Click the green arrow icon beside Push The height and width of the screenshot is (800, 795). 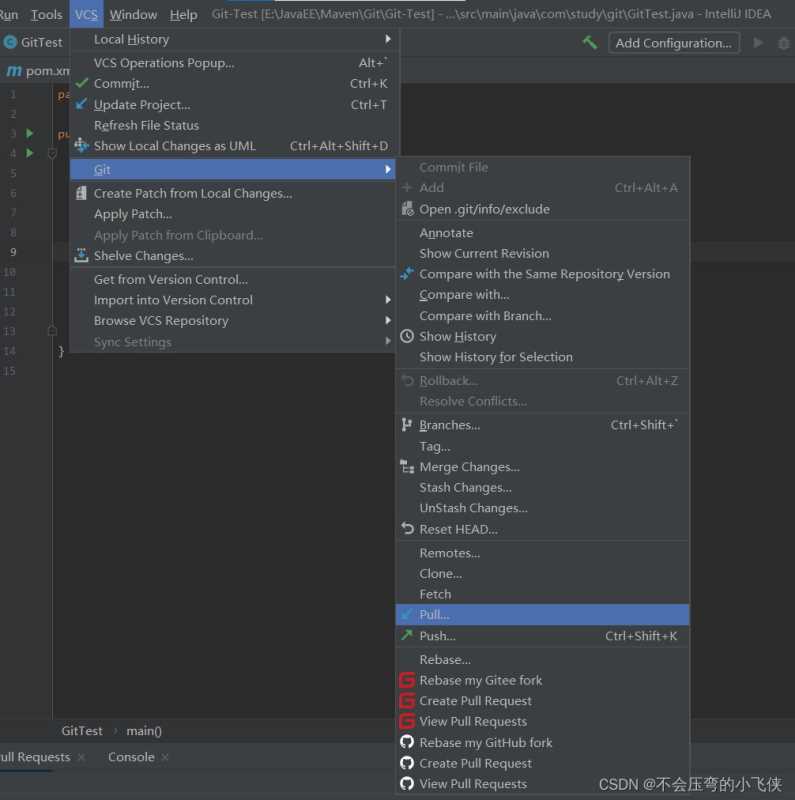click(x=407, y=635)
